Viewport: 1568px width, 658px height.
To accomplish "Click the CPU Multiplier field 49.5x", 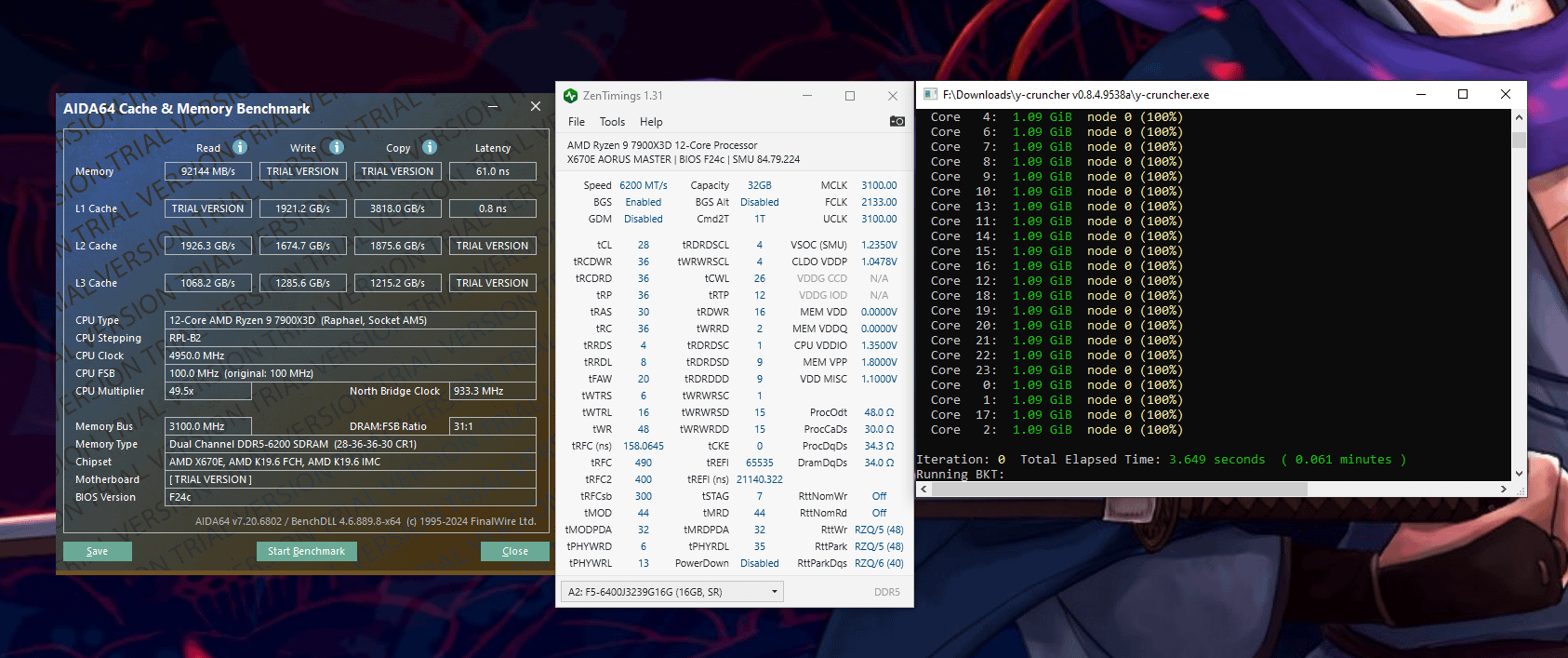I will click(208, 391).
